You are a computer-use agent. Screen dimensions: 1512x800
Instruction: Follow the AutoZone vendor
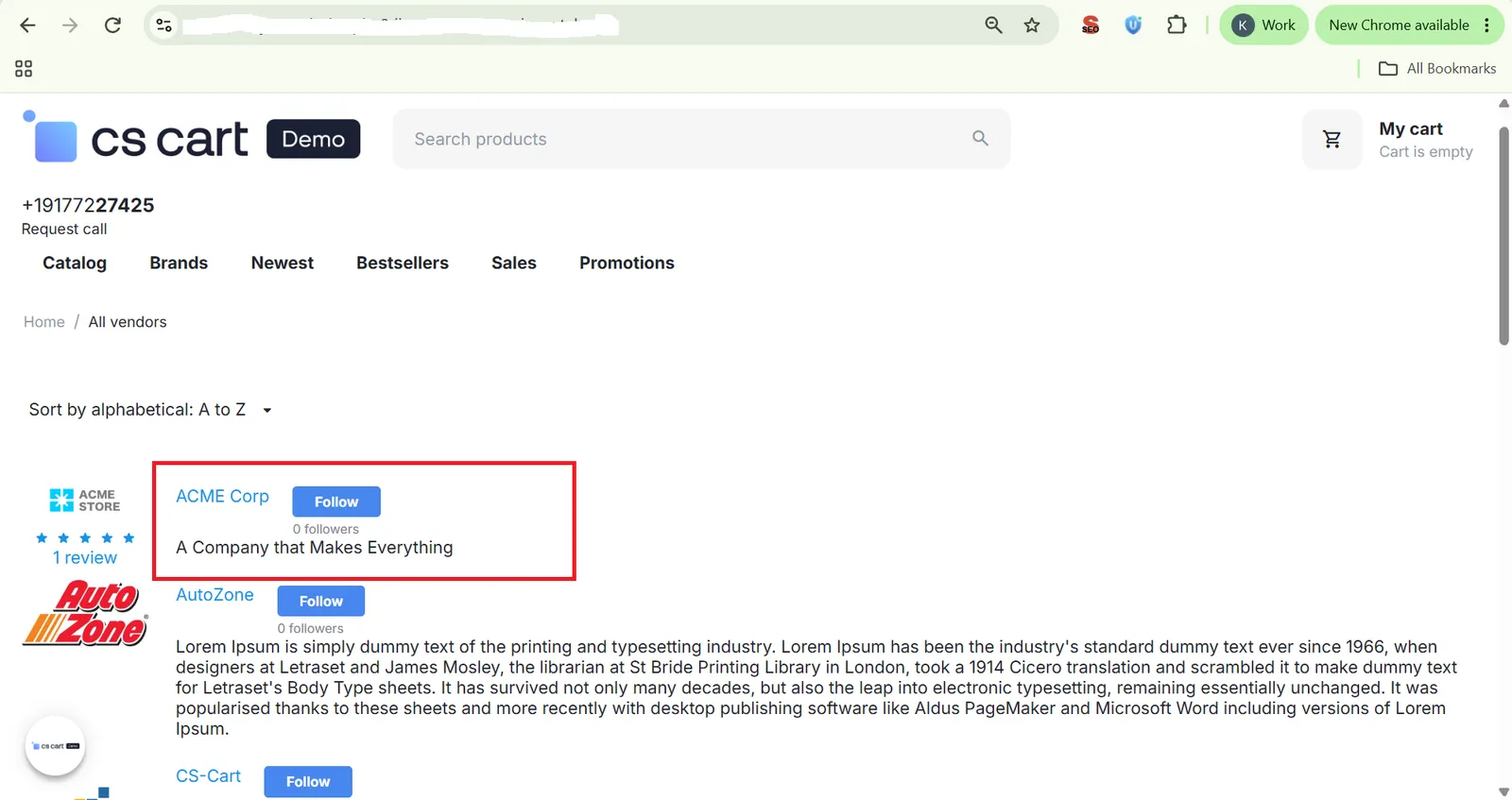point(321,601)
